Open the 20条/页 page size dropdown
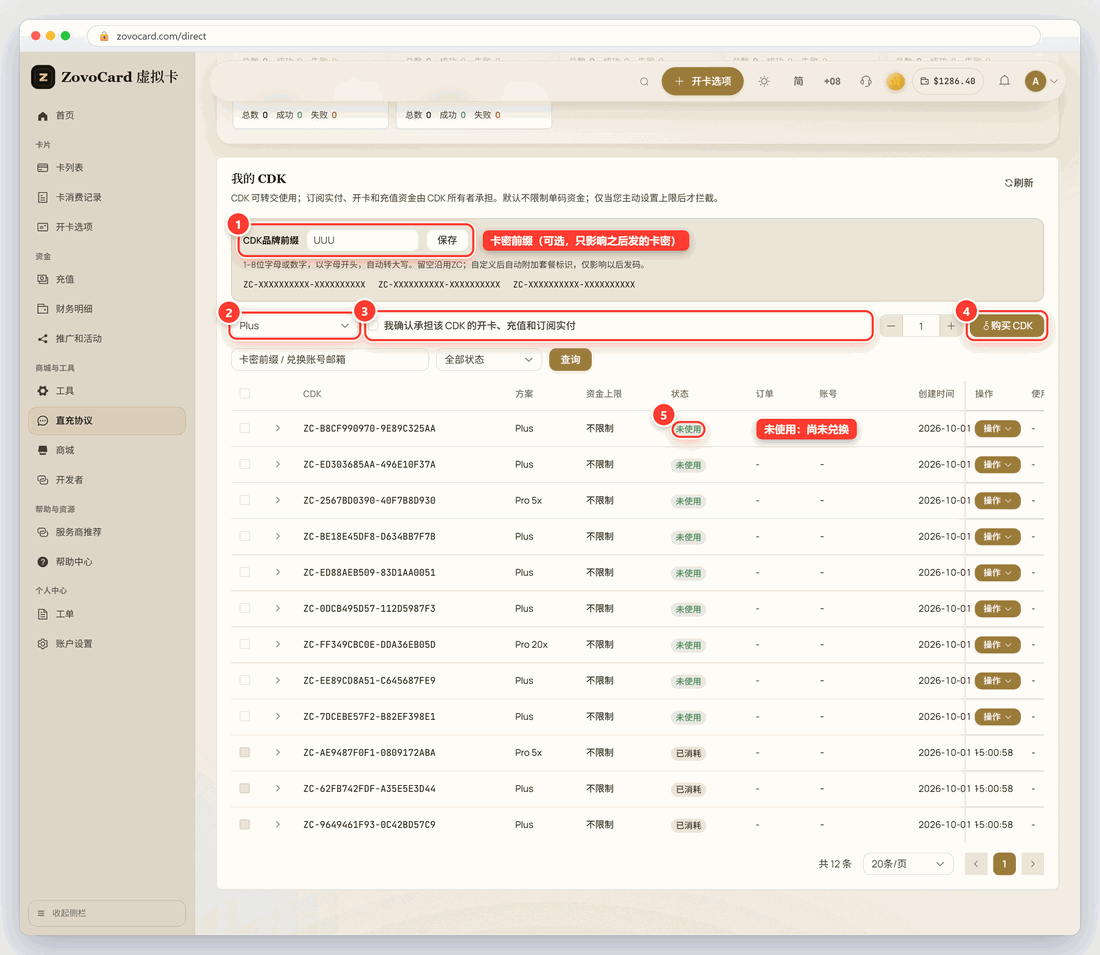The width and height of the screenshot is (1100, 955). (x=908, y=864)
